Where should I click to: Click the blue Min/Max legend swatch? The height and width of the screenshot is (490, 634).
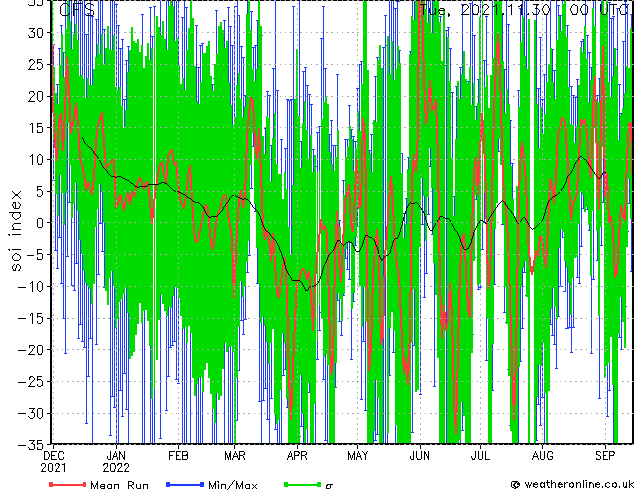click(x=185, y=484)
